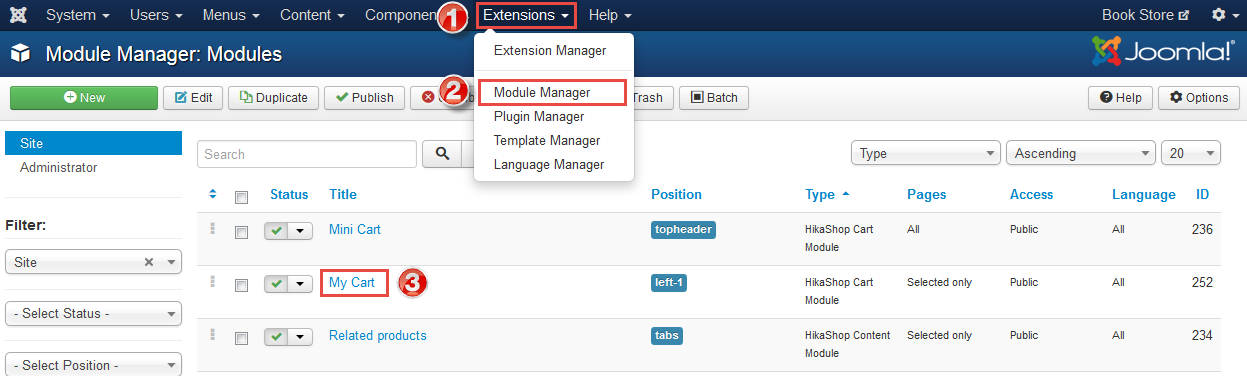This screenshot has width=1247, height=376.
Task: Click the drag handle of the Related products row
Action: click(212, 335)
